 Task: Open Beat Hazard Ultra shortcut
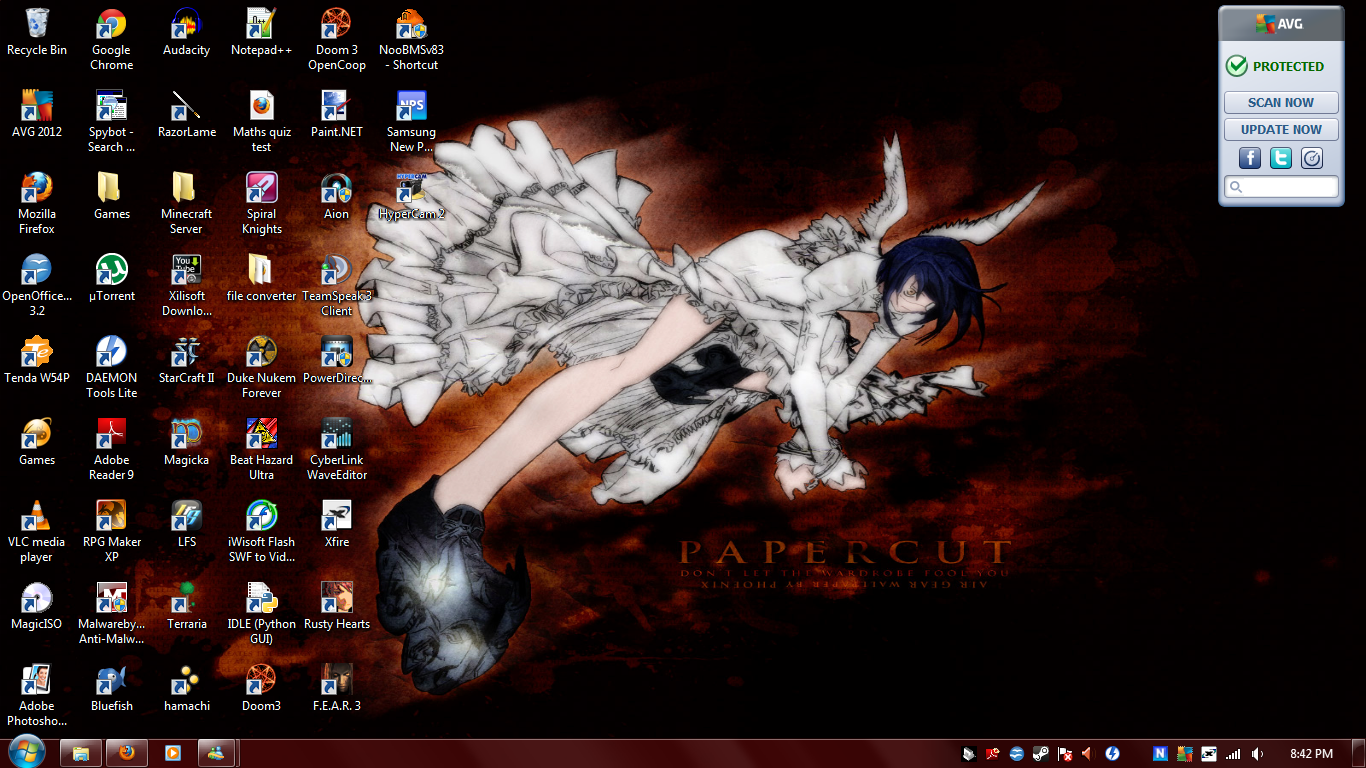(x=261, y=450)
